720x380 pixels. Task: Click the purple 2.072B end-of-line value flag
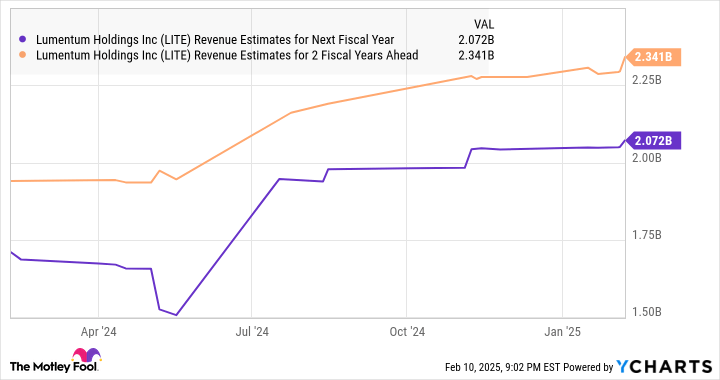tap(653, 140)
